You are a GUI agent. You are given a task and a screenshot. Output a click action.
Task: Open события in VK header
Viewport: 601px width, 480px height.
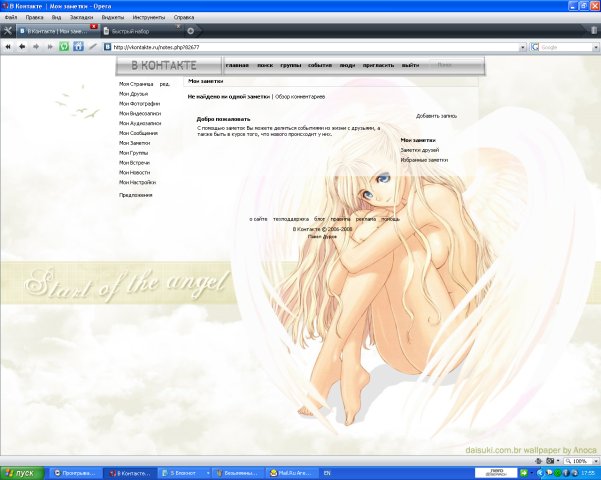point(320,66)
